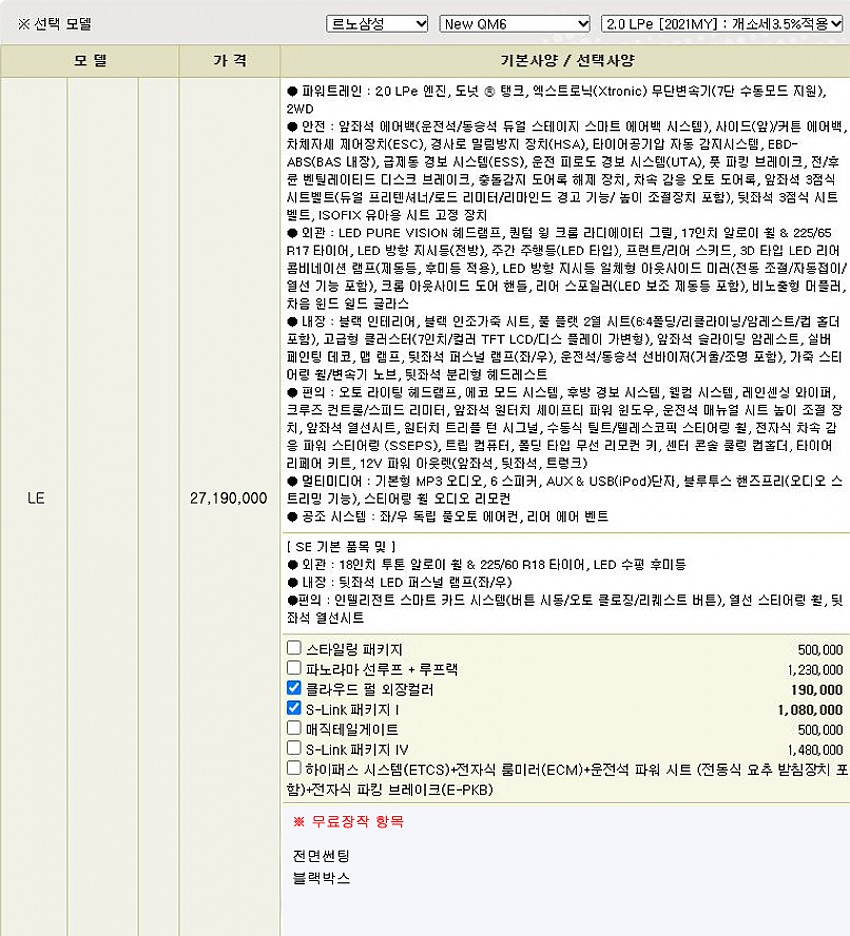The height and width of the screenshot is (936, 850).
Task: Check the 하이패스 시스템(ETCS) package checkbox
Action: click(x=294, y=768)
